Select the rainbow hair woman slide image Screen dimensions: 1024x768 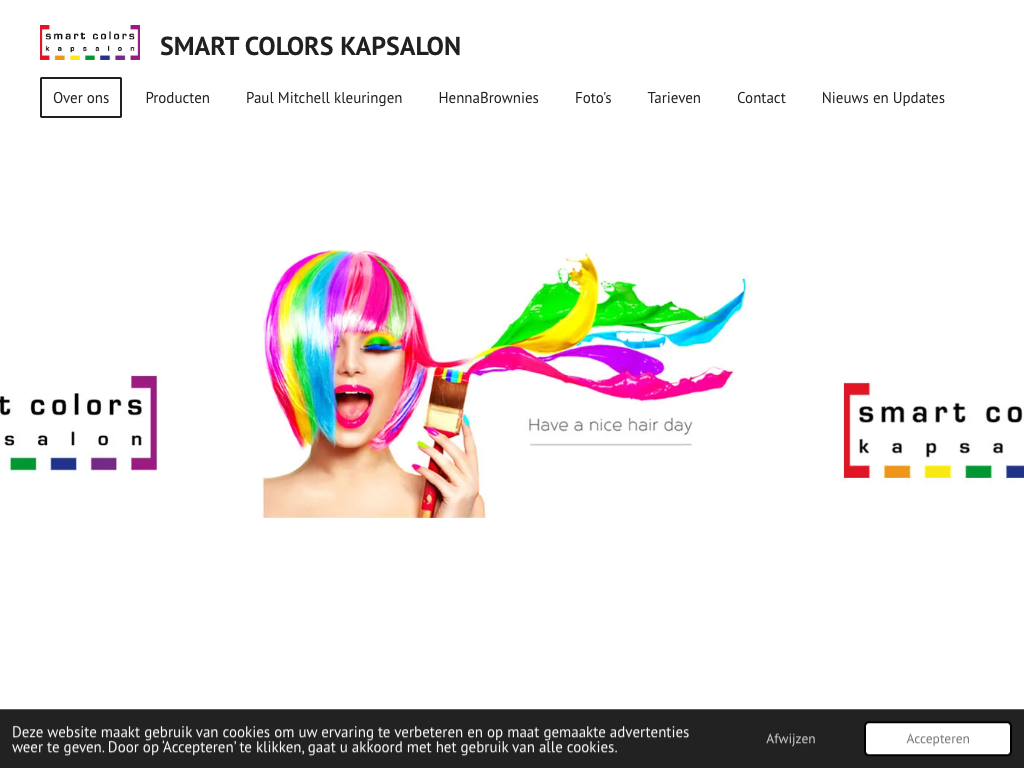(504, 384)
